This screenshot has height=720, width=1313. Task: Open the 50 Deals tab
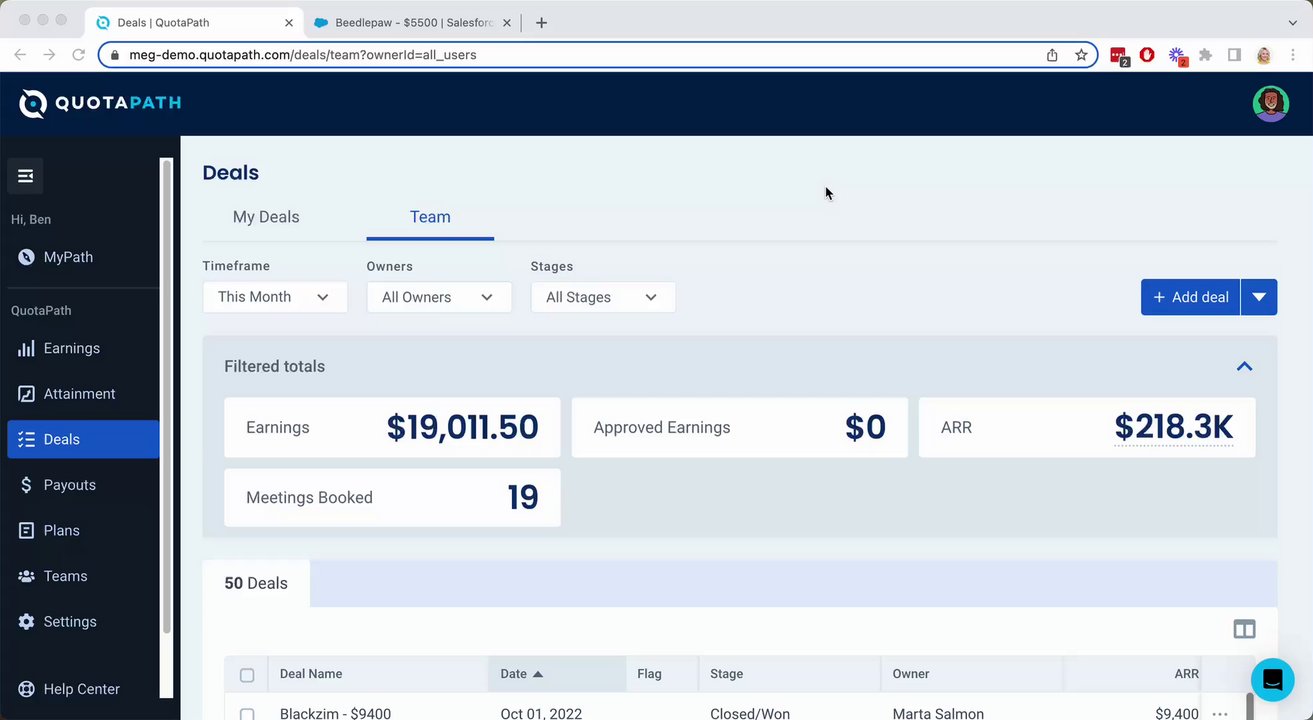click(x=256, y=583)
